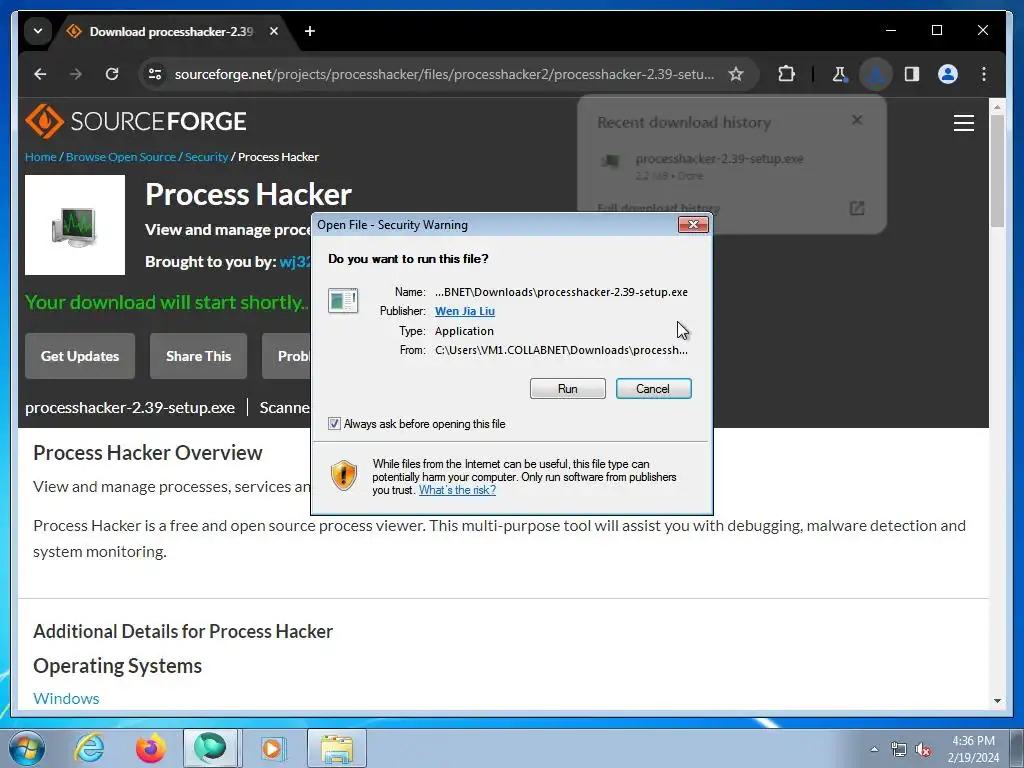The height and width of the screenshot is (768, 1024).
Task: Click the processhacker-2.39-setup.exe filename text
Action: coord(130,408)
